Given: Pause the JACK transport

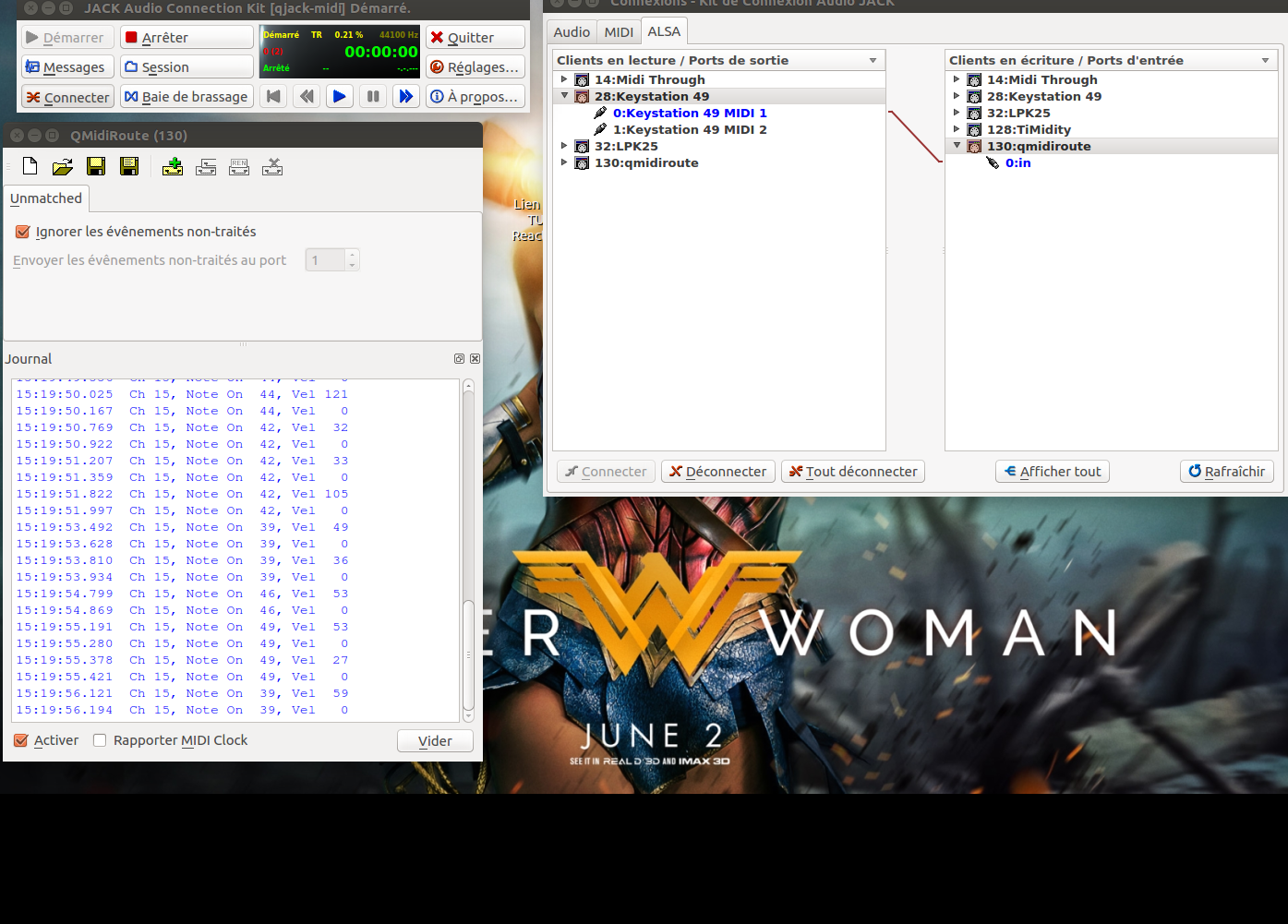Looking at the screenshot, I should (373, 96).
